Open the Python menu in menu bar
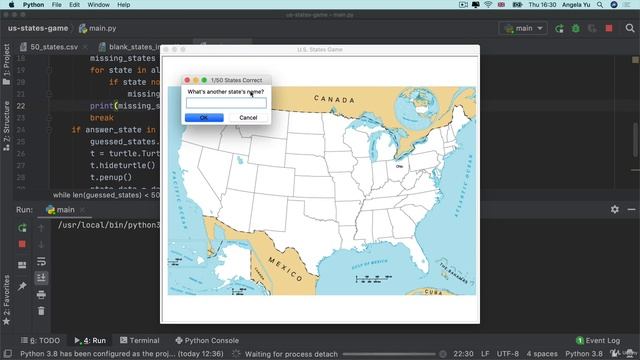The height and width of the screenshot is (360, 640). 33,5
